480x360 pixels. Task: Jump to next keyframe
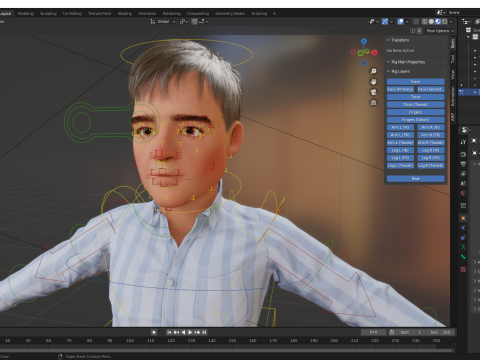click(197, 332)
